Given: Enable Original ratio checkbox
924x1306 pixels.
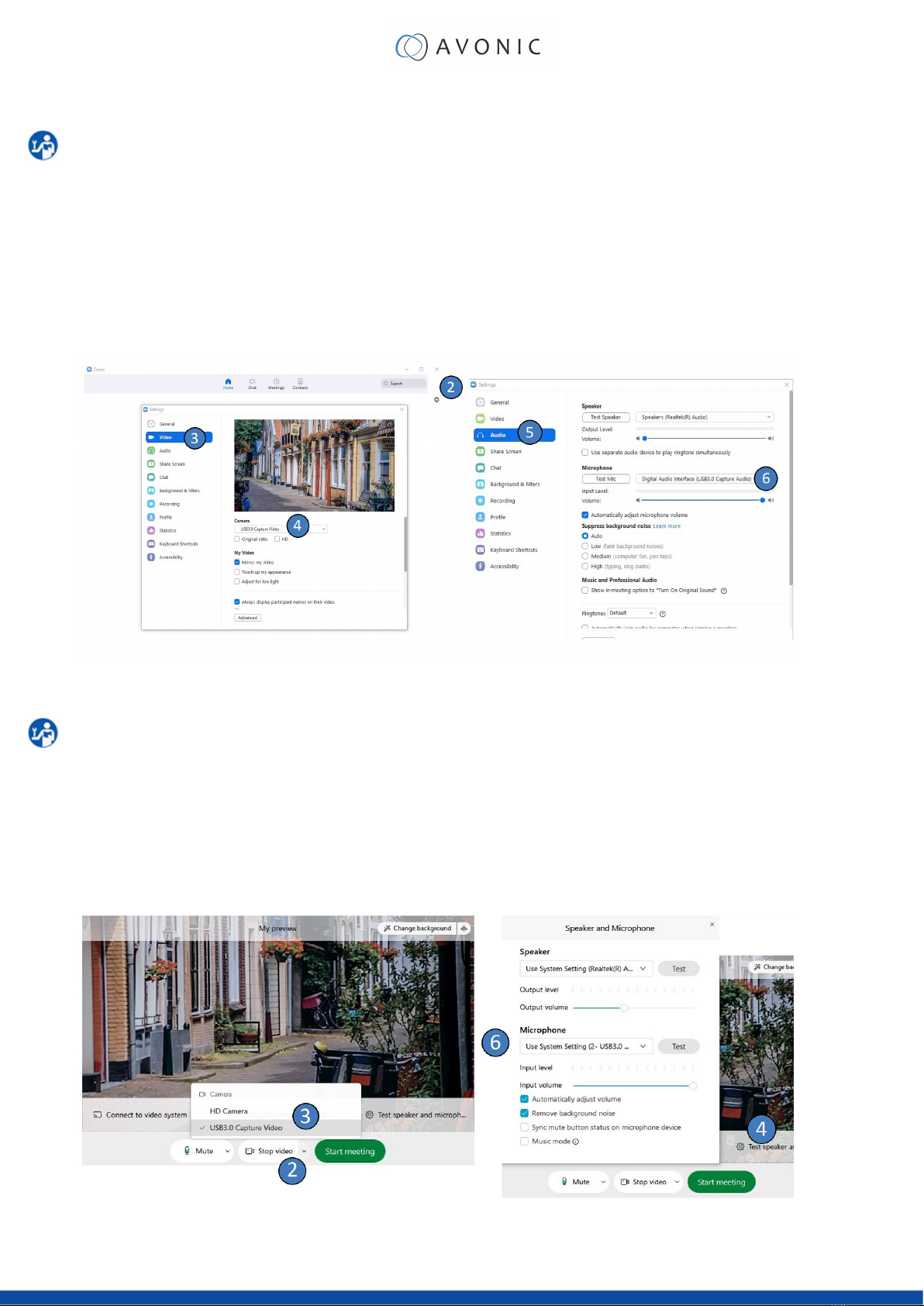Looking at the screenshot, I should (237, 539).
